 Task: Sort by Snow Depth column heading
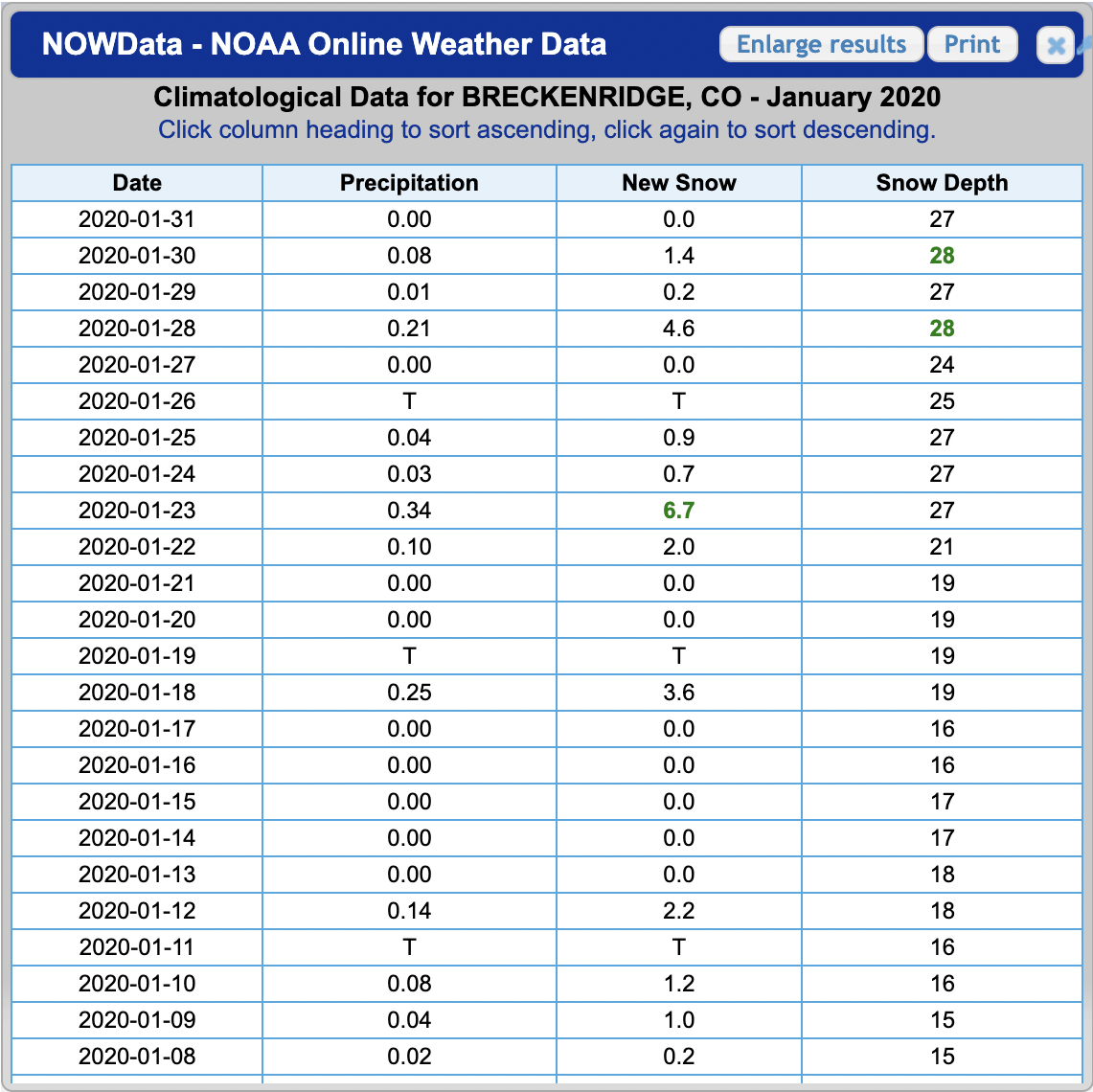(942, 183)
